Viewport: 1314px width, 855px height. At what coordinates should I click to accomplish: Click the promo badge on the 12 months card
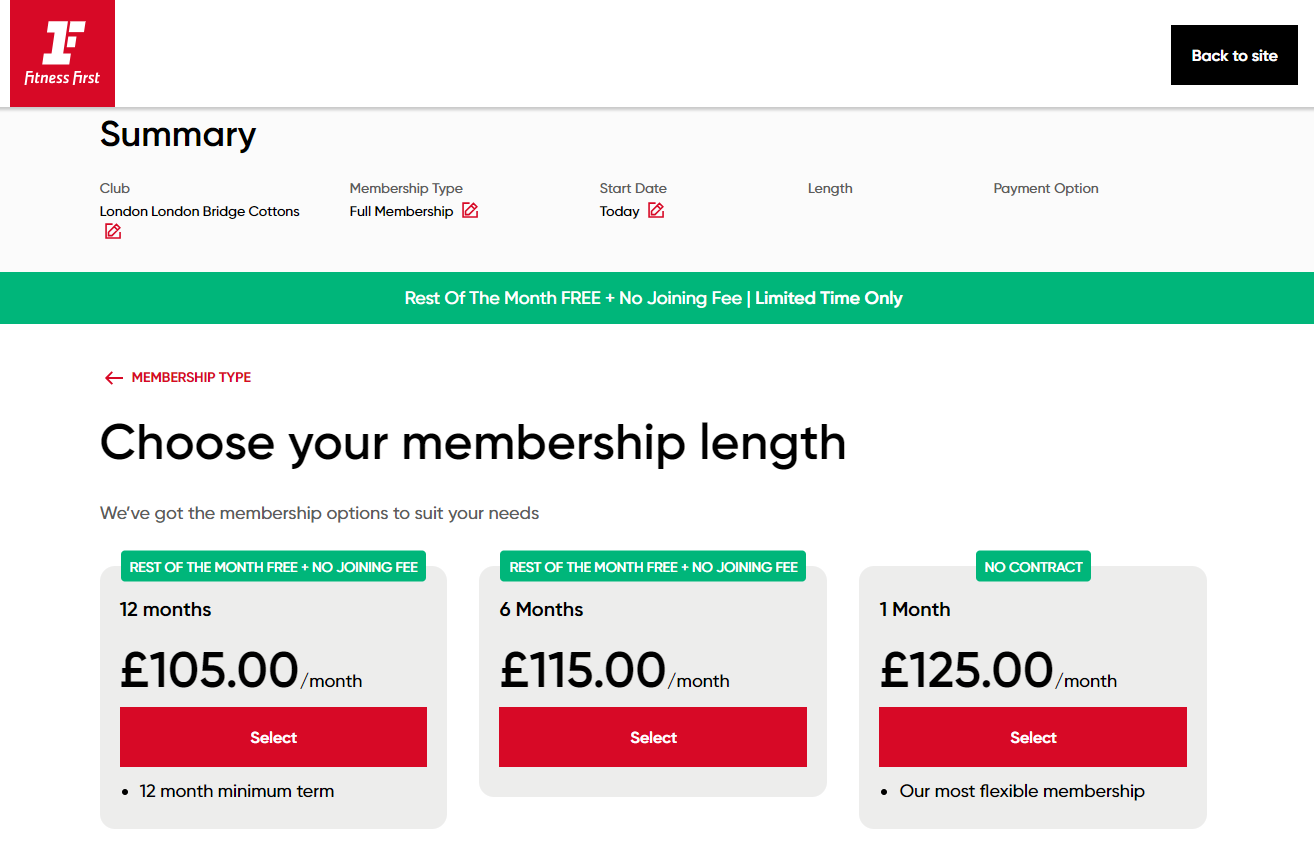[273, 566]
